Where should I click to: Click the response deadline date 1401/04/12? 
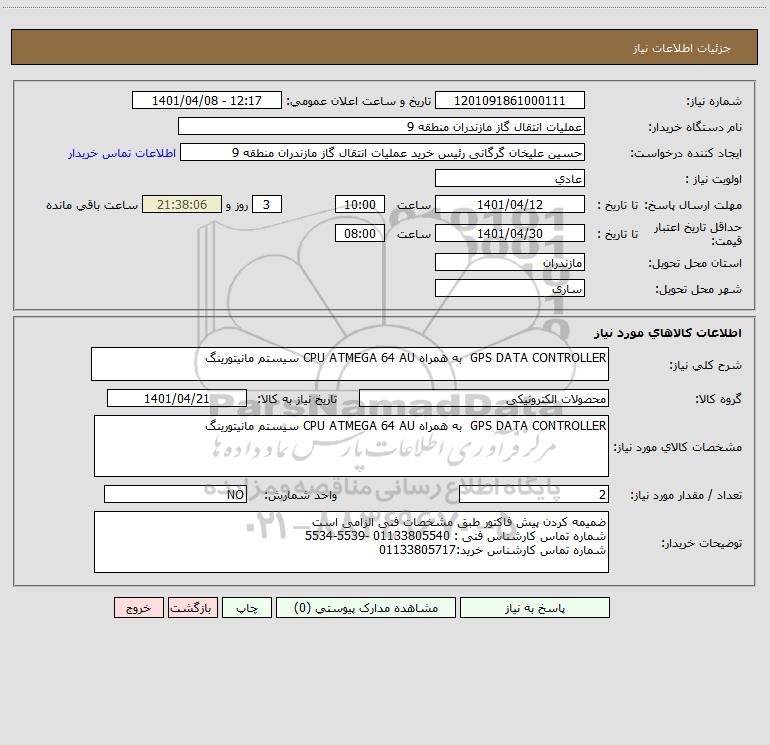tap(510, 204)
